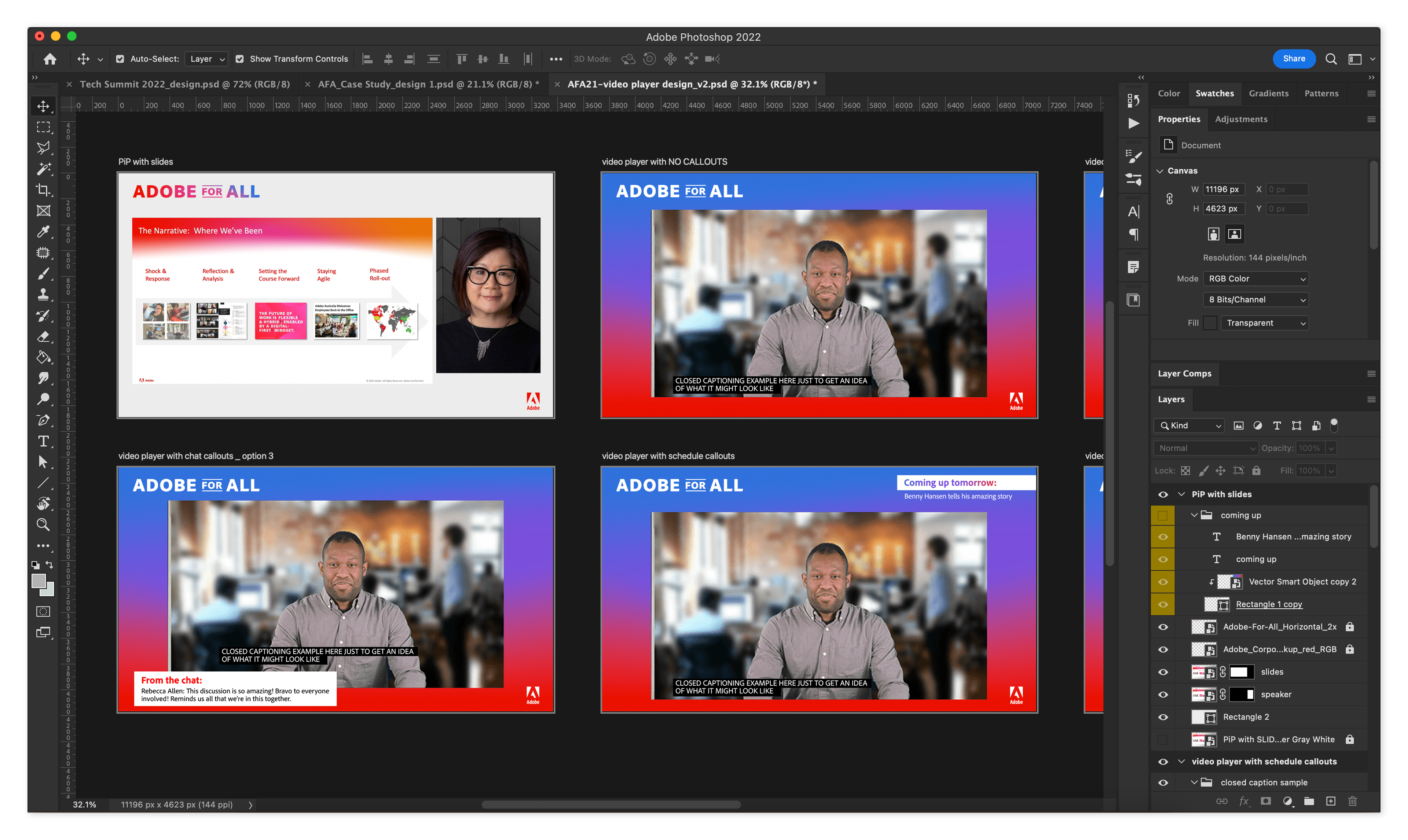The height and width of the screenshot is (840, 1408).
Task: Switch to the Color tab
Action: point(1169,93)
